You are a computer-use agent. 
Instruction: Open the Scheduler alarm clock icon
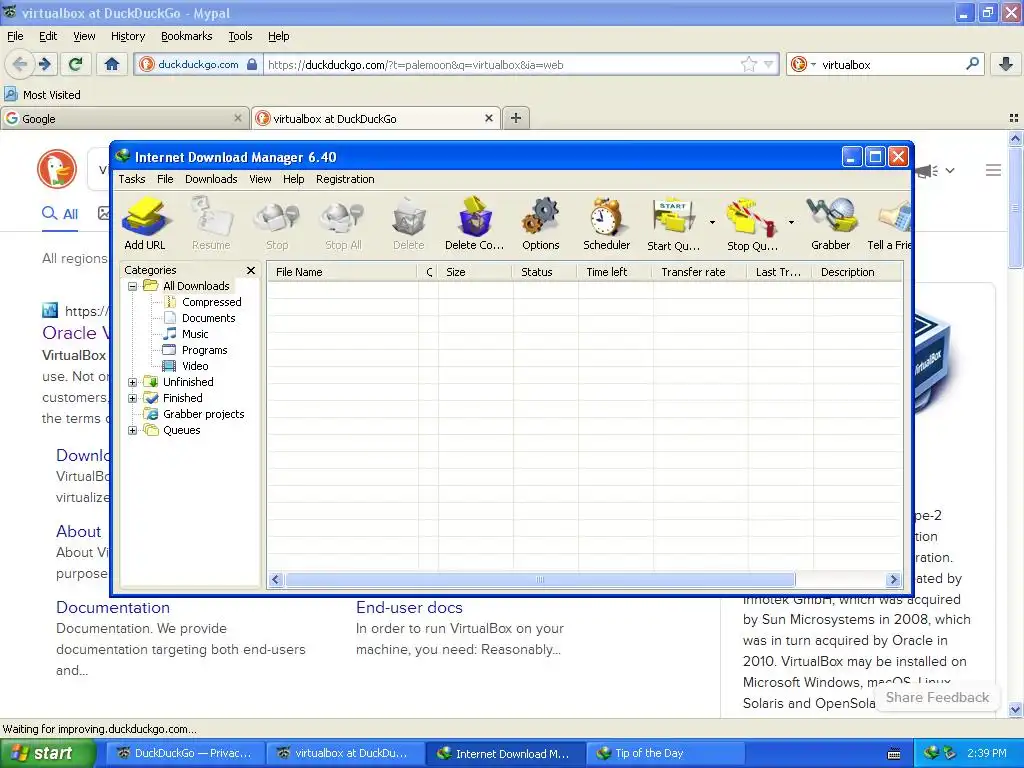point(607,223)
